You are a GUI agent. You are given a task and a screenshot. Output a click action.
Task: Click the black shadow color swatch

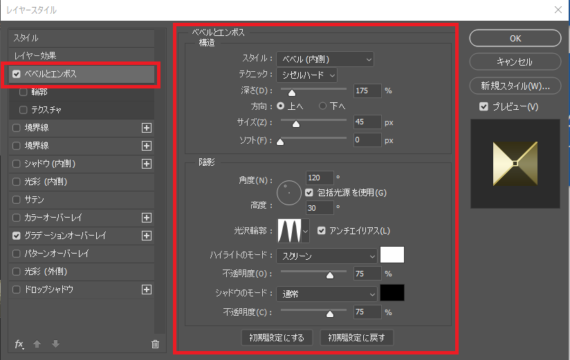392,293
